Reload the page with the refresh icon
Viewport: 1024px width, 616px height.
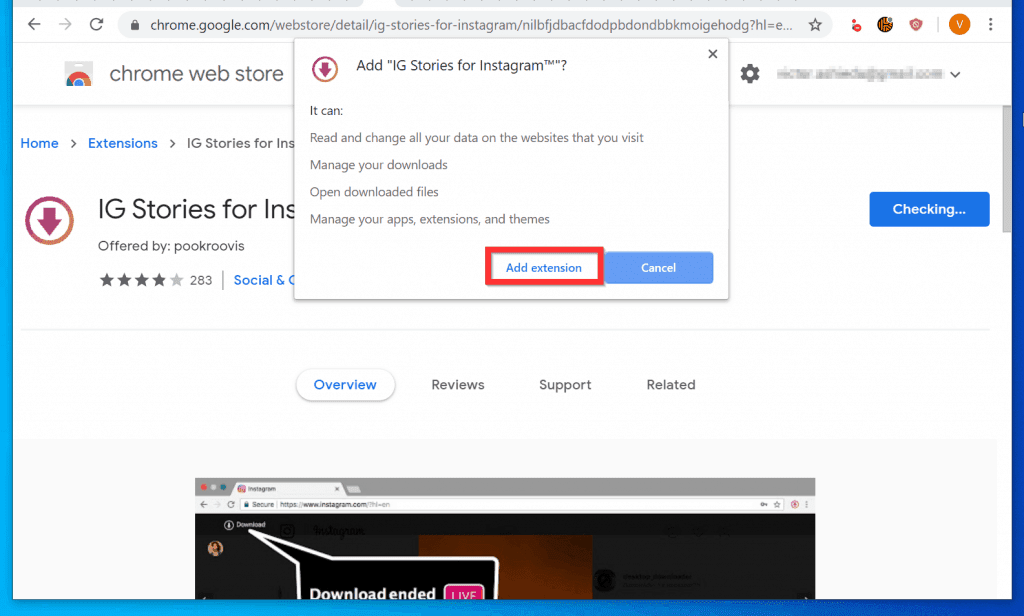pyautogui.click(x=97, y=25)
